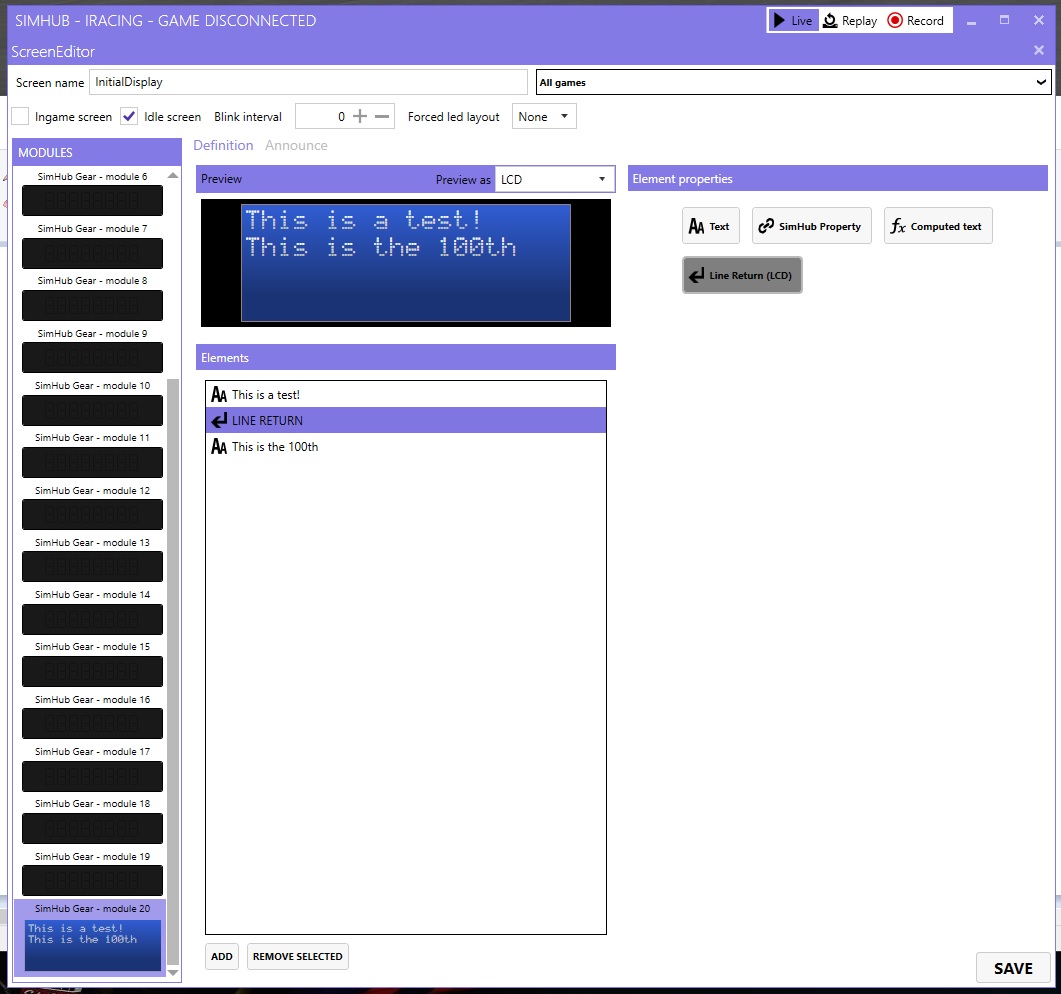Viewport: 1061px width, 994px height.
Task: Start Record mode
Action: click(916, 20)
